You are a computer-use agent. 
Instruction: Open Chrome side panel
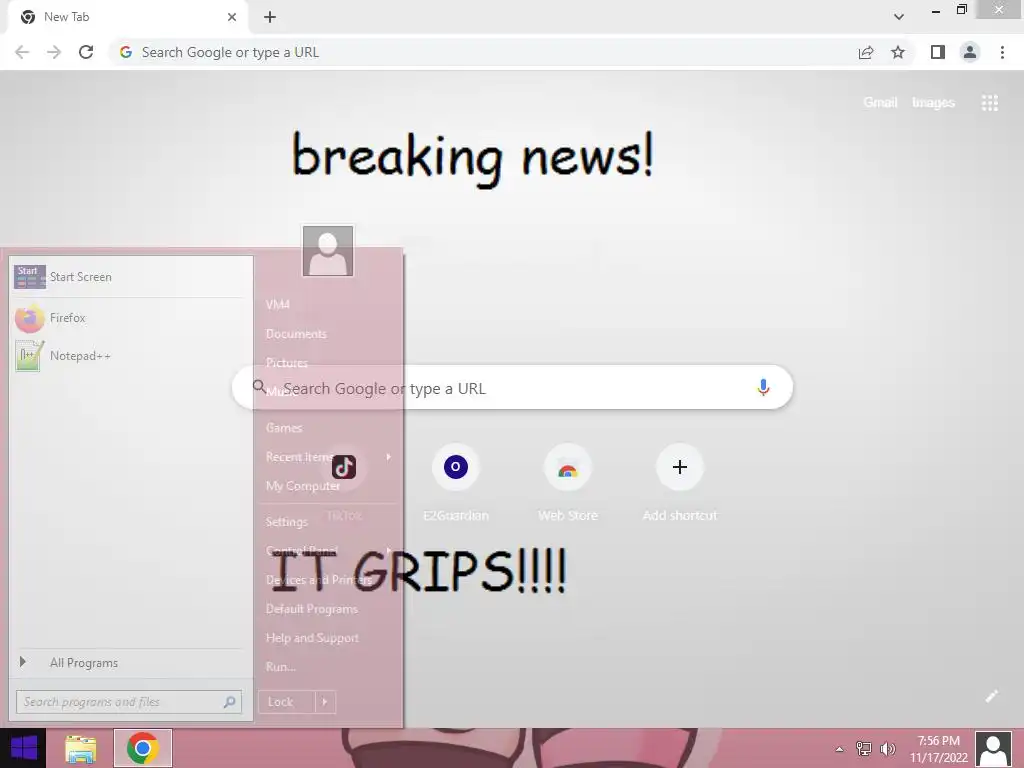938,52
